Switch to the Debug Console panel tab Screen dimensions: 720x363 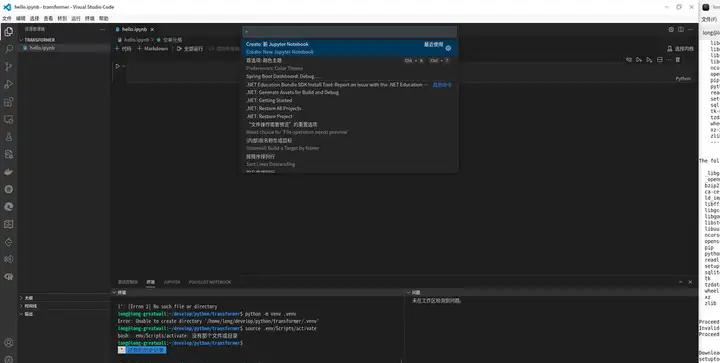pos(128,282)
